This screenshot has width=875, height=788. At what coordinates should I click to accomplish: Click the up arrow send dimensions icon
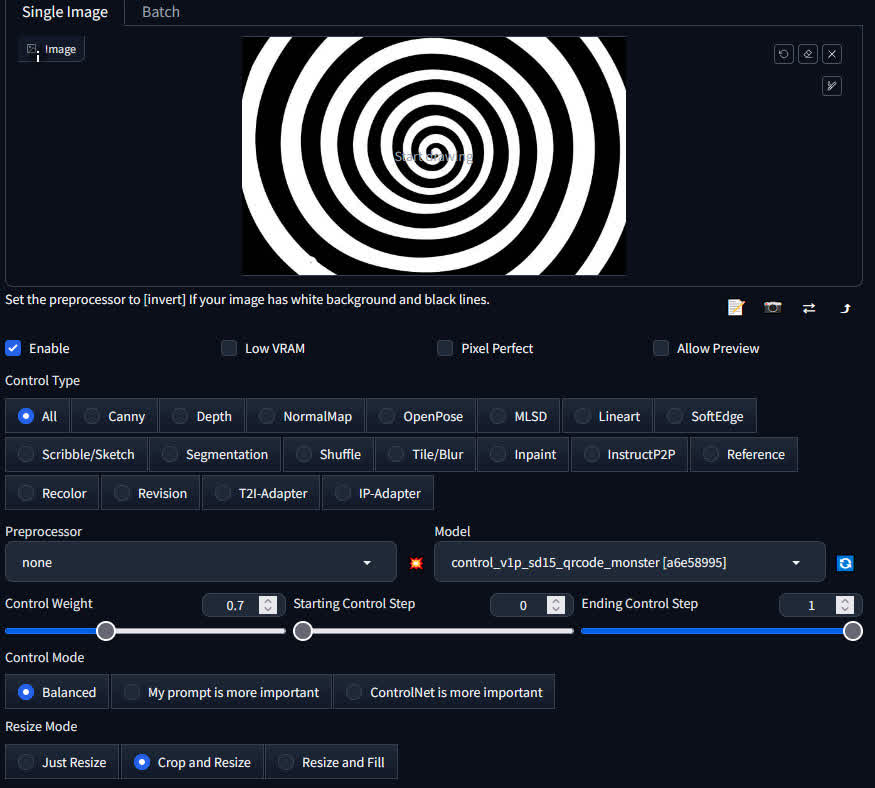coord(845,308)
